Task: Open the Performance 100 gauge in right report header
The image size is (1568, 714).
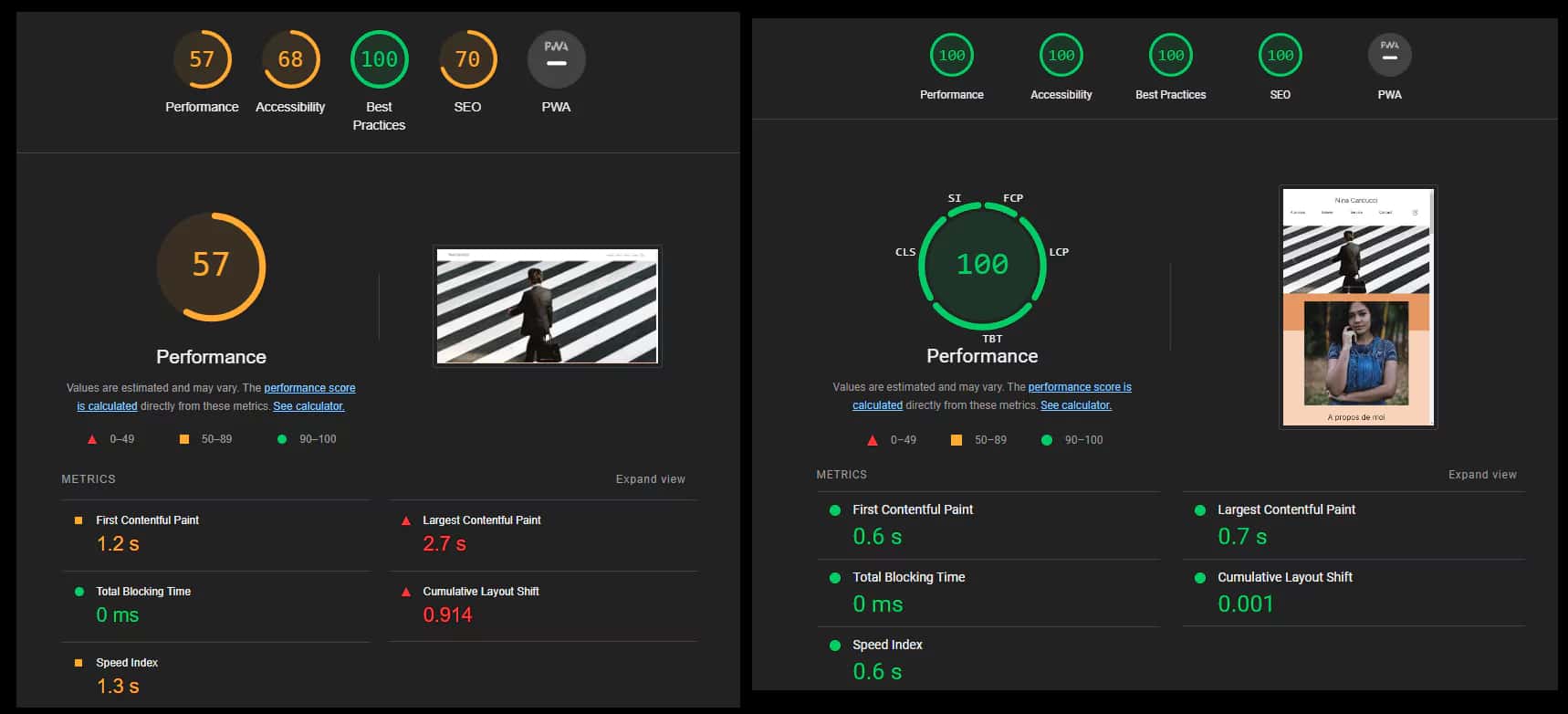Action: click(x=952, y=56)
